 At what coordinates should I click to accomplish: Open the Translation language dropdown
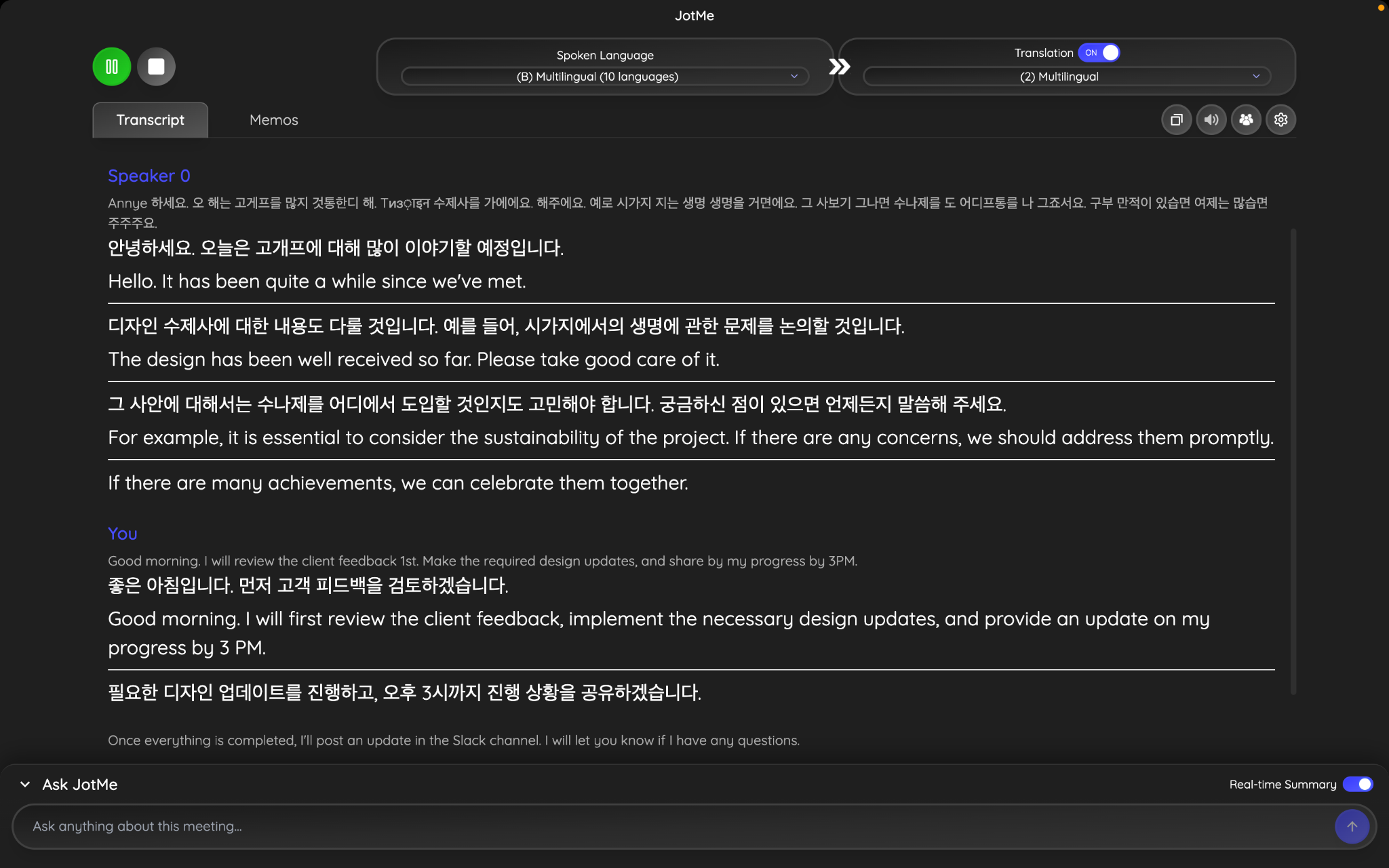[1067, 77]
